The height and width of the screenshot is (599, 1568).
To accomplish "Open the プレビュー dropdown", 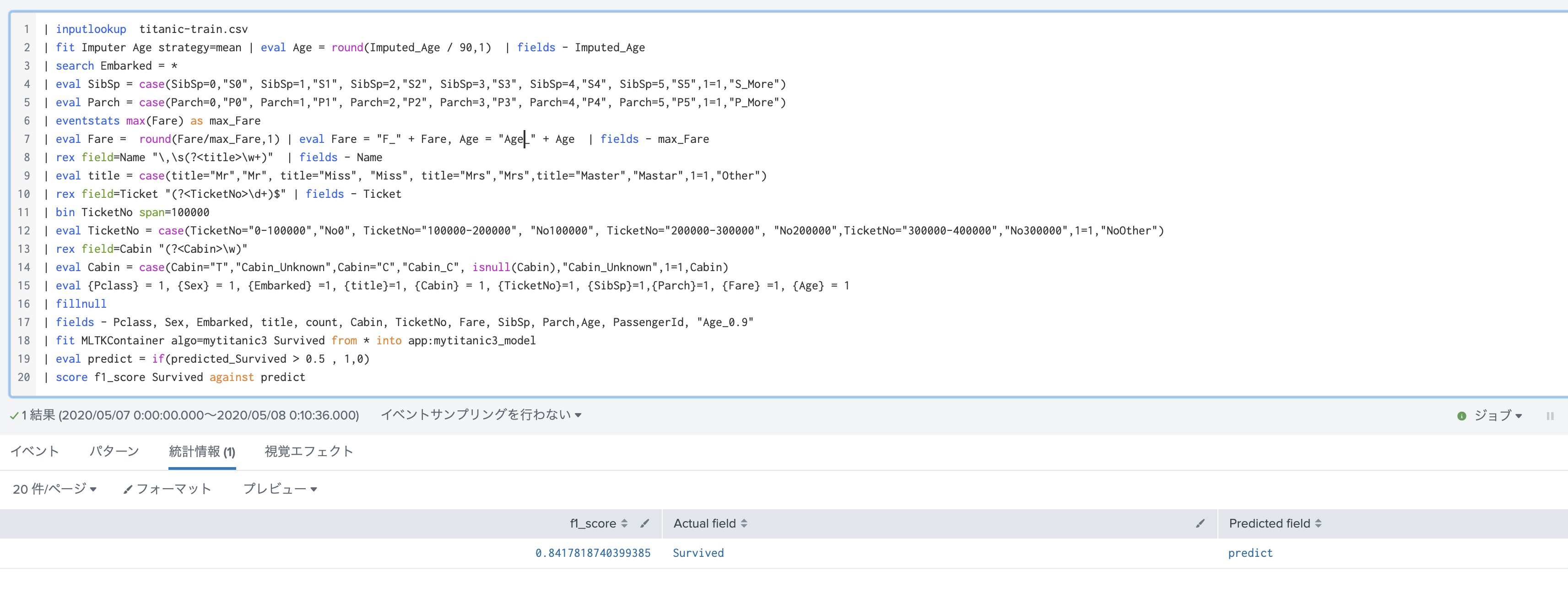I will (x=280, y=489).
